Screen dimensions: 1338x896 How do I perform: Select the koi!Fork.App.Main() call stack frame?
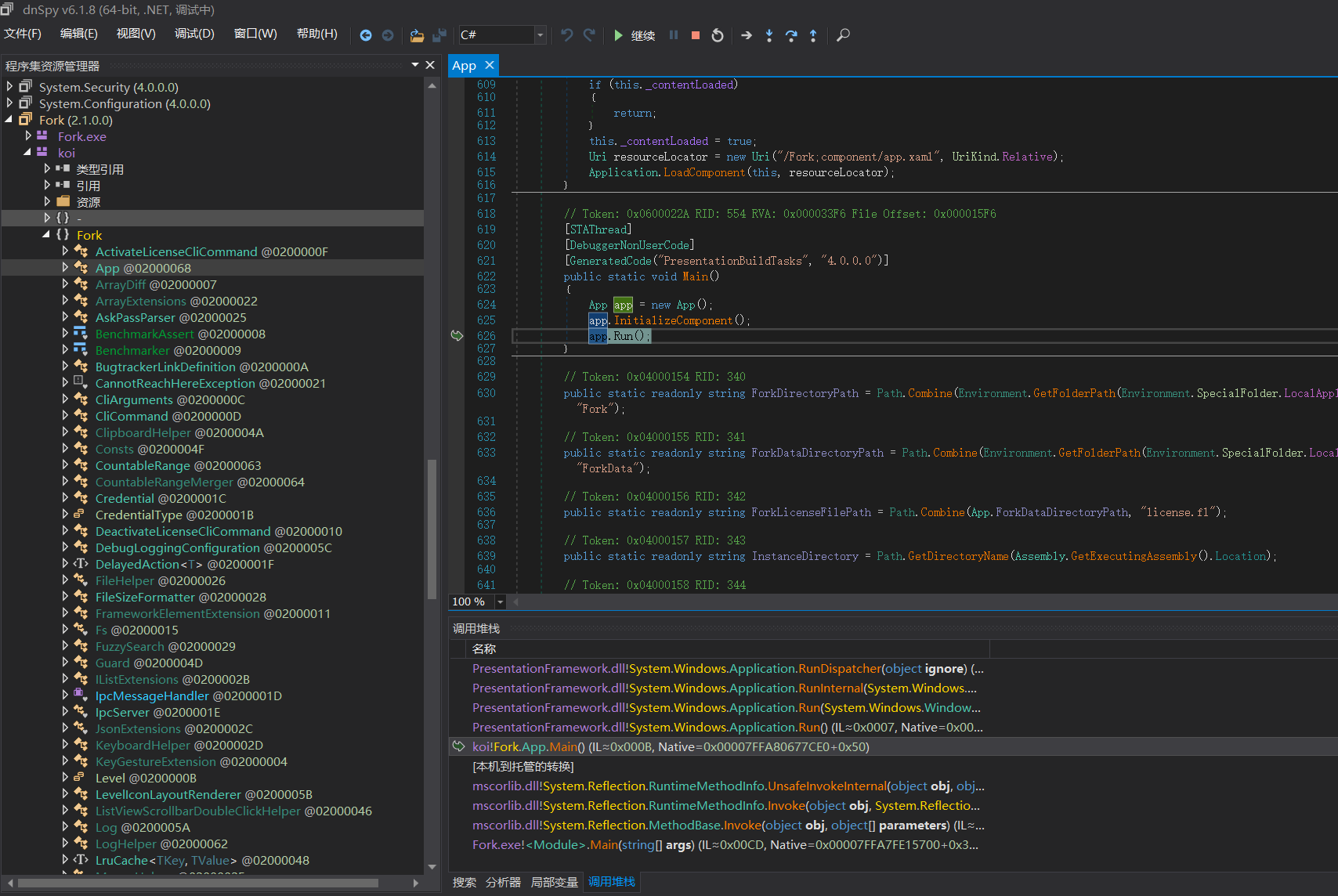[671, 746]
